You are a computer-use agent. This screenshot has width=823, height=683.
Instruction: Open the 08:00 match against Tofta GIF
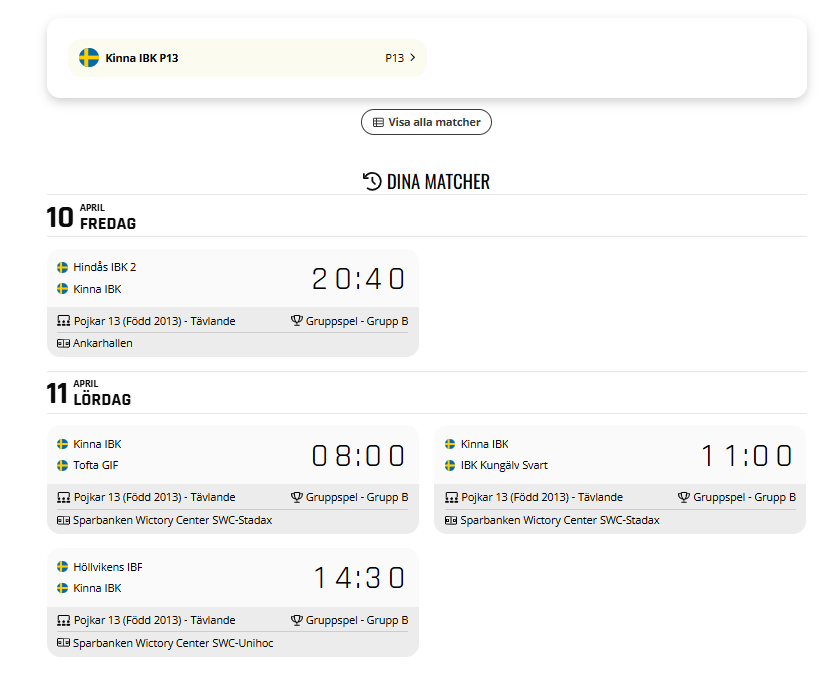(x=358, y=456)
